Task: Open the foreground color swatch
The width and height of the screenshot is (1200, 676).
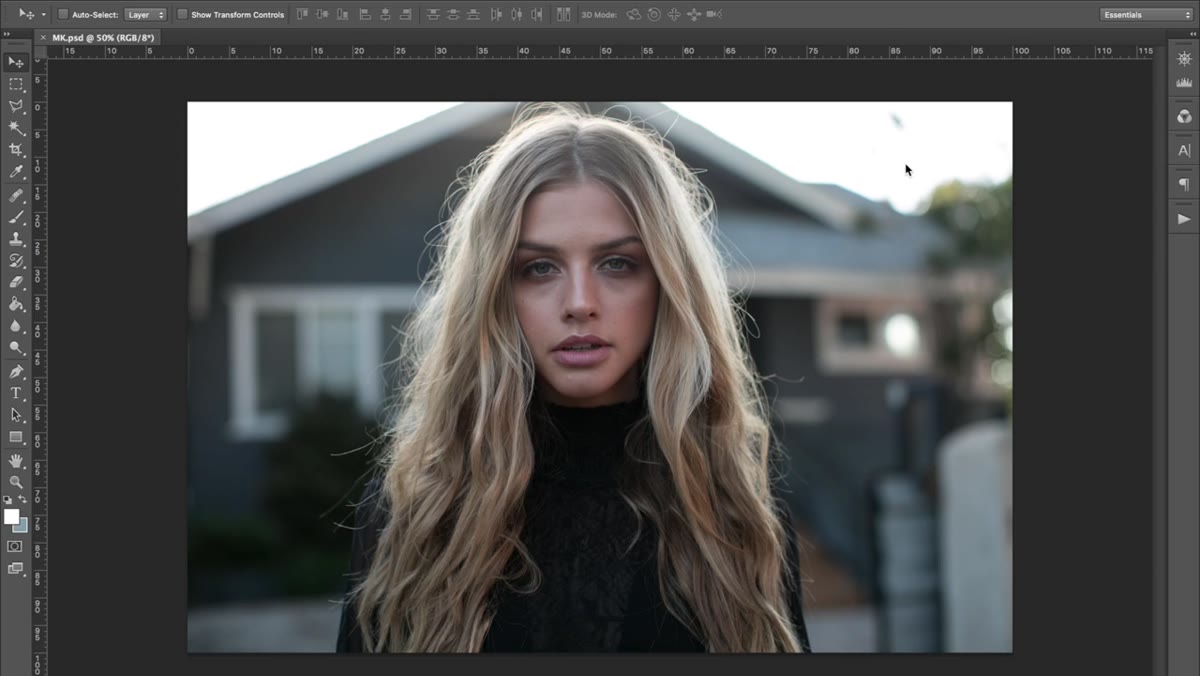Action: (12, 516)
